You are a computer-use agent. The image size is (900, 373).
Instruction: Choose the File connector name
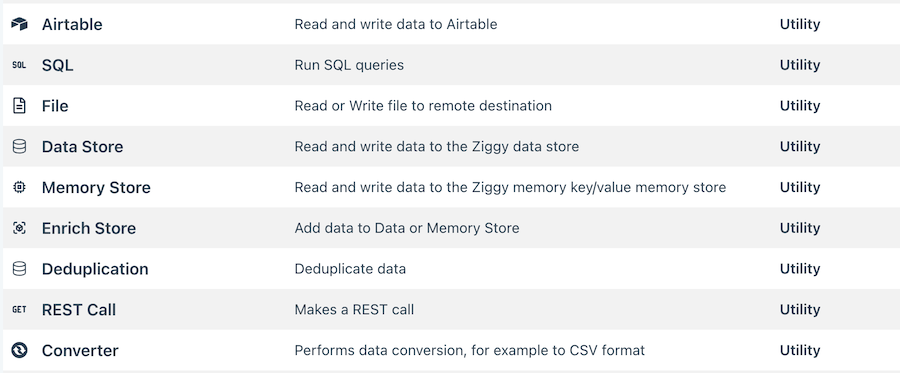pyautogui.click(x=55, y=106)
